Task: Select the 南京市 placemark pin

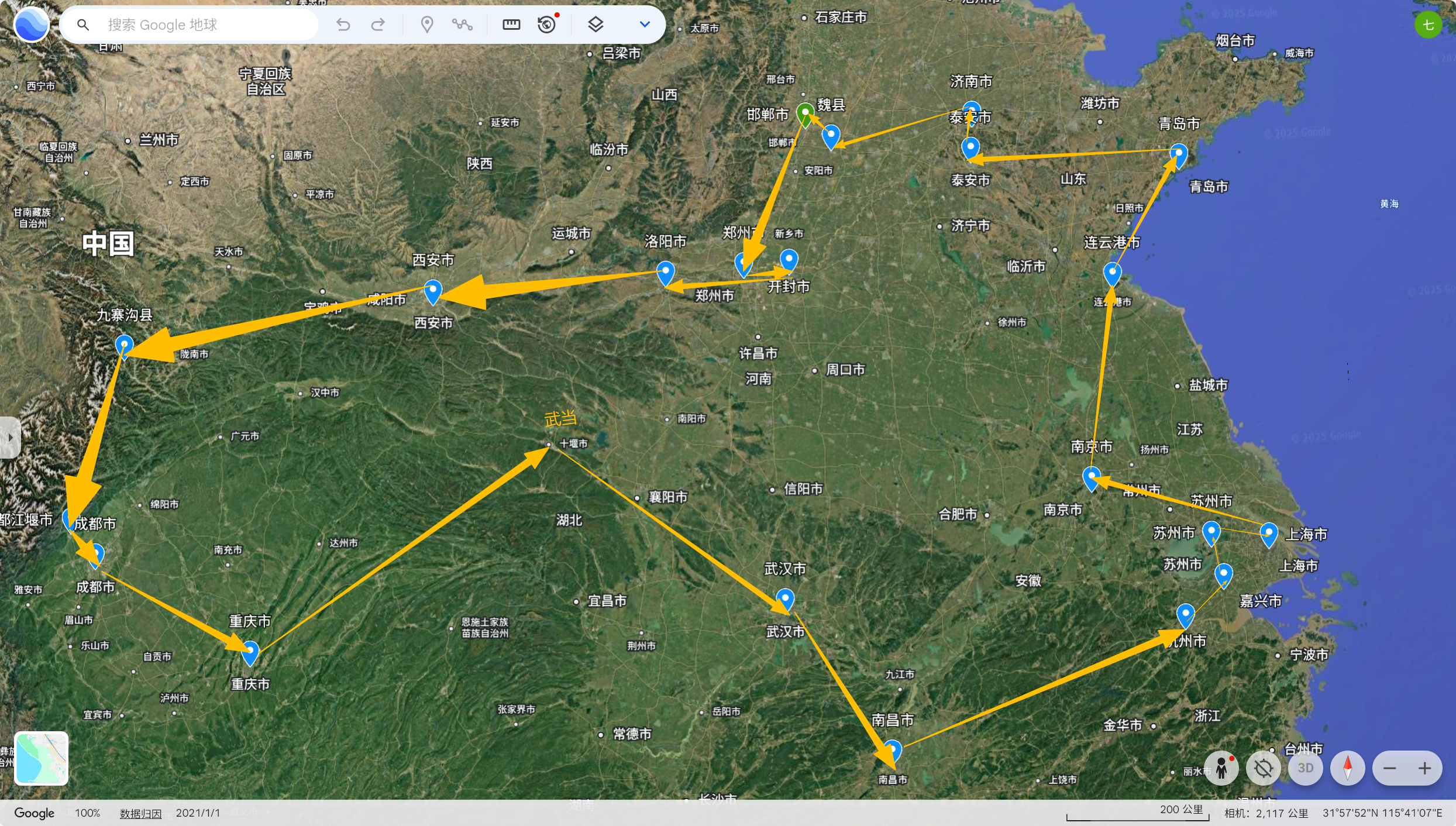Action: tap(1092, 479)
